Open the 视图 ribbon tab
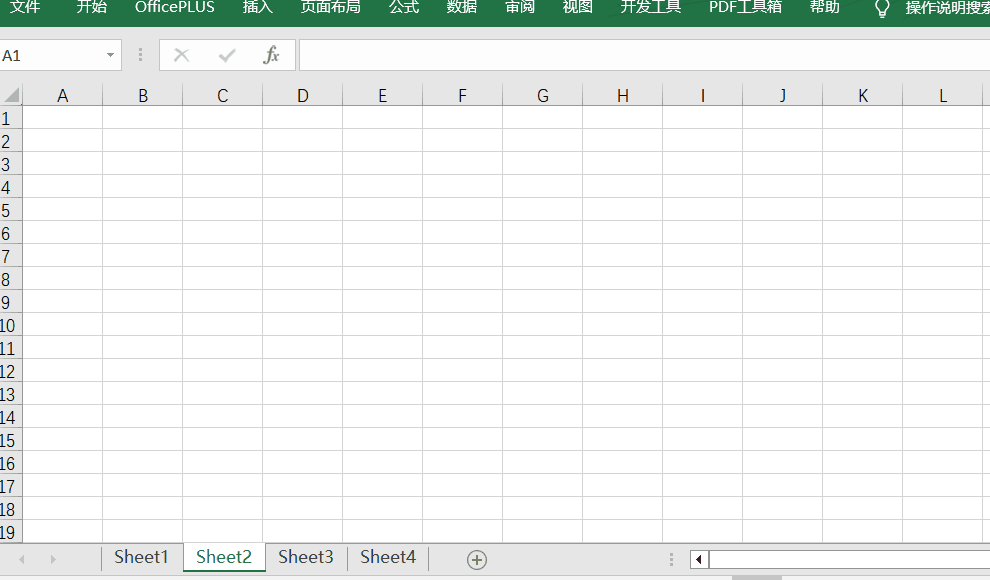Viewport: 990px width, 580px height. click(x=577, y=8)
